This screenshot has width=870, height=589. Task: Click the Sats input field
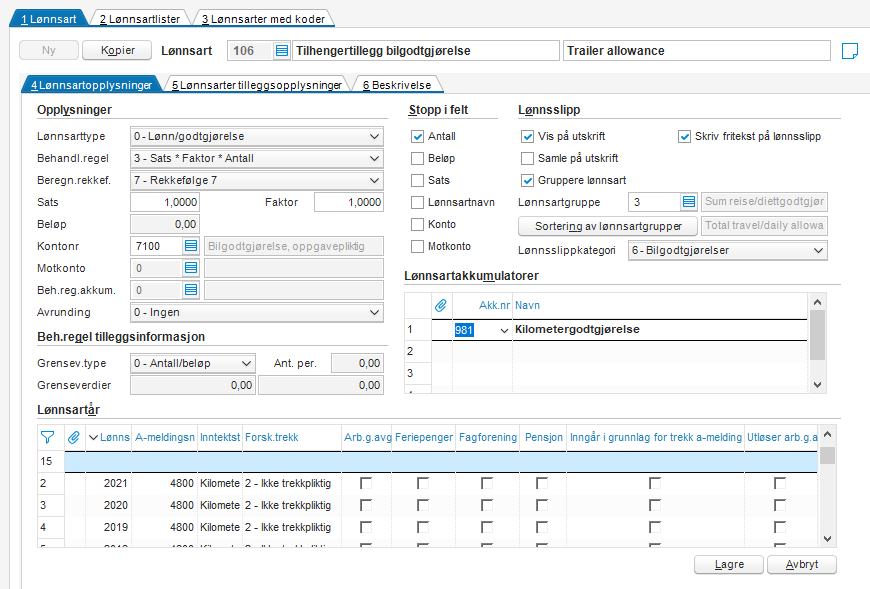[x=165, y=202]
